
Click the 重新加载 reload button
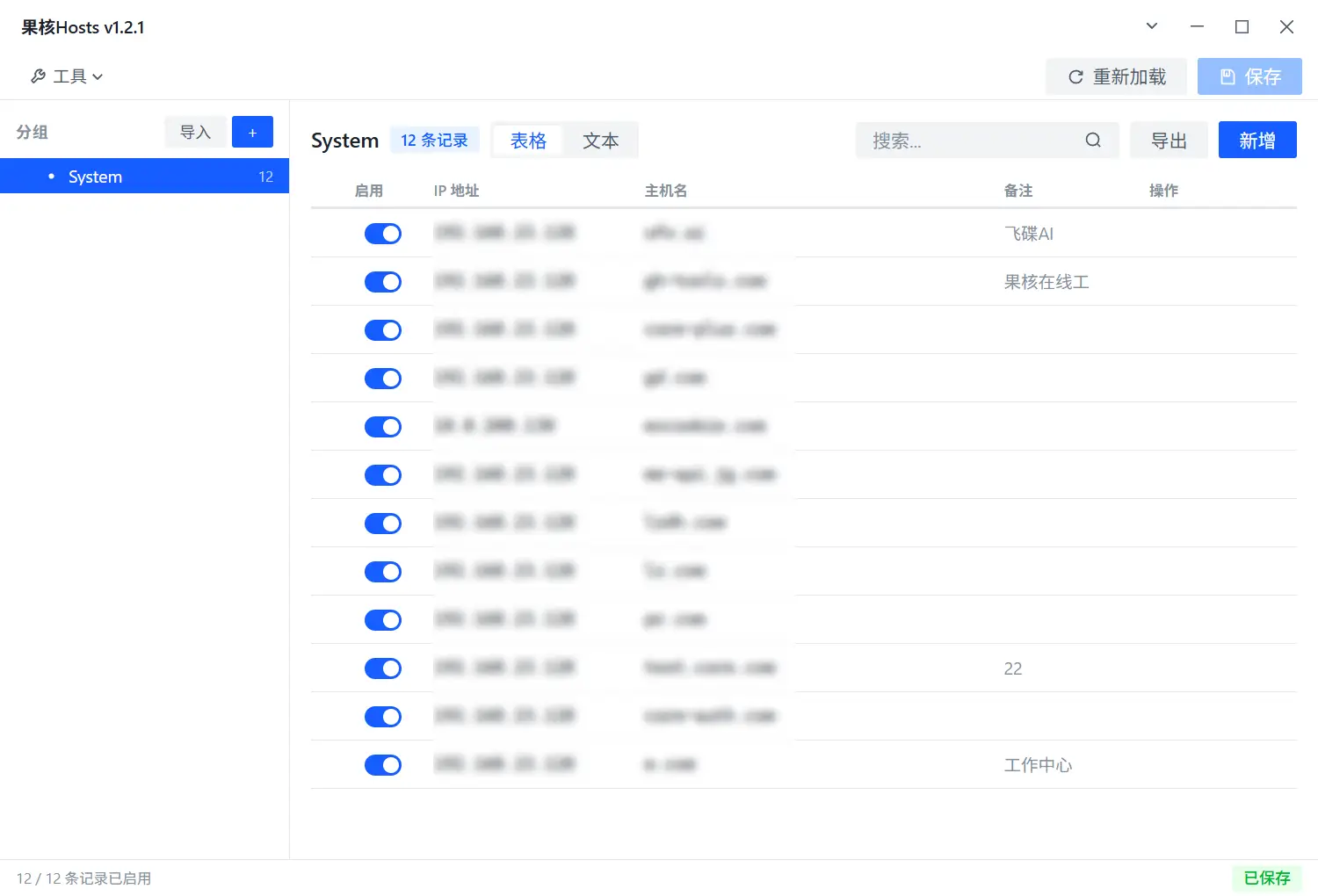1116,76
